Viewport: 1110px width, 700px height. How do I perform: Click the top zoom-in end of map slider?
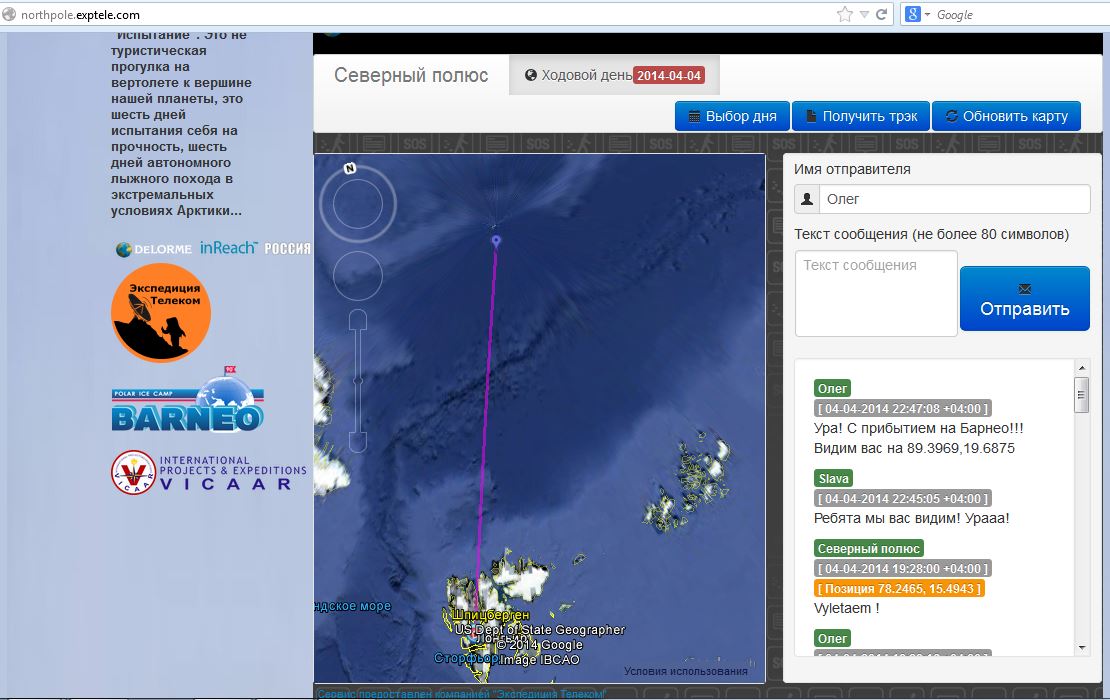coord(358,320)
